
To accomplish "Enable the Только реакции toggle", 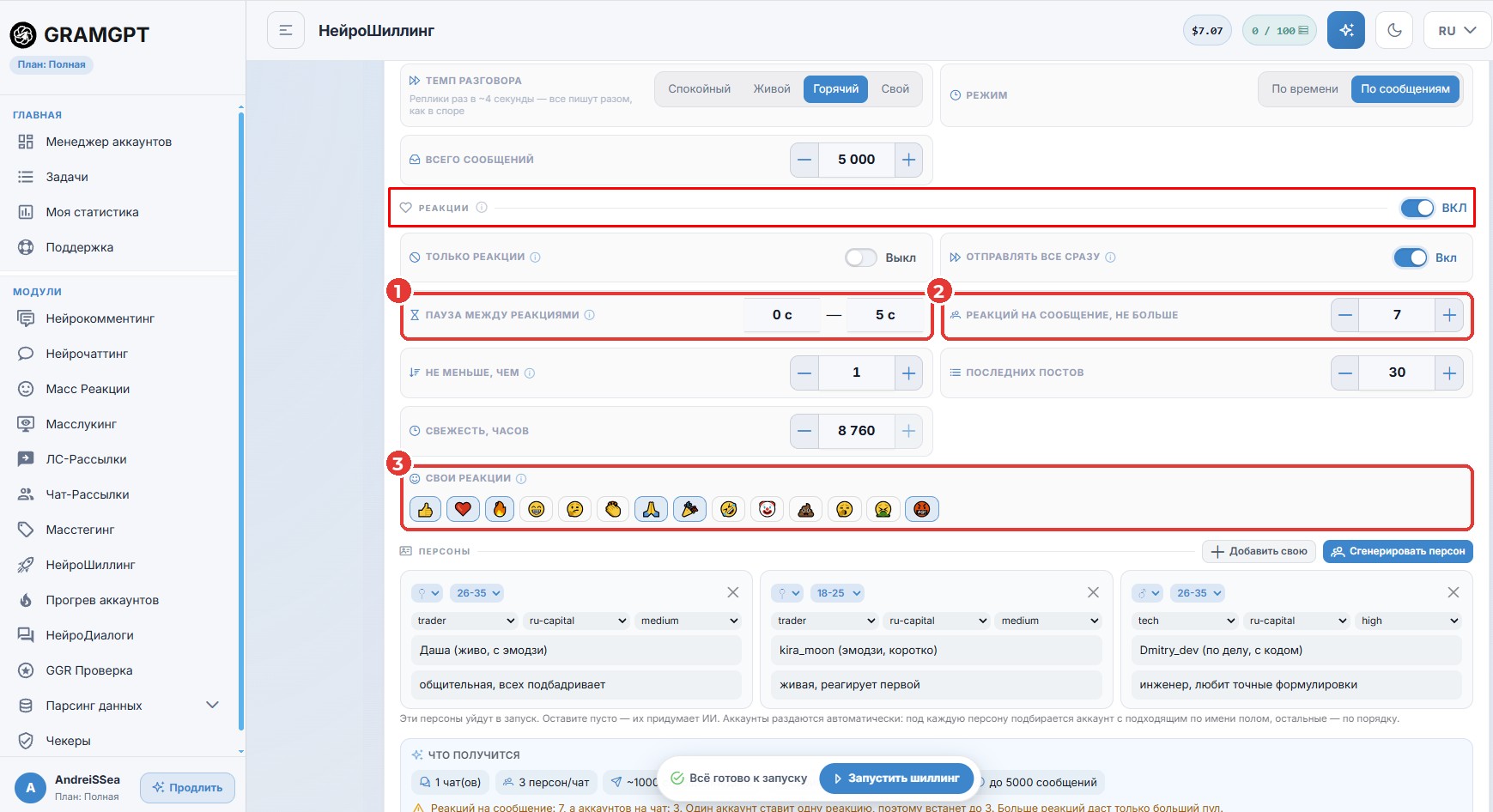I will tap(861, 258).
